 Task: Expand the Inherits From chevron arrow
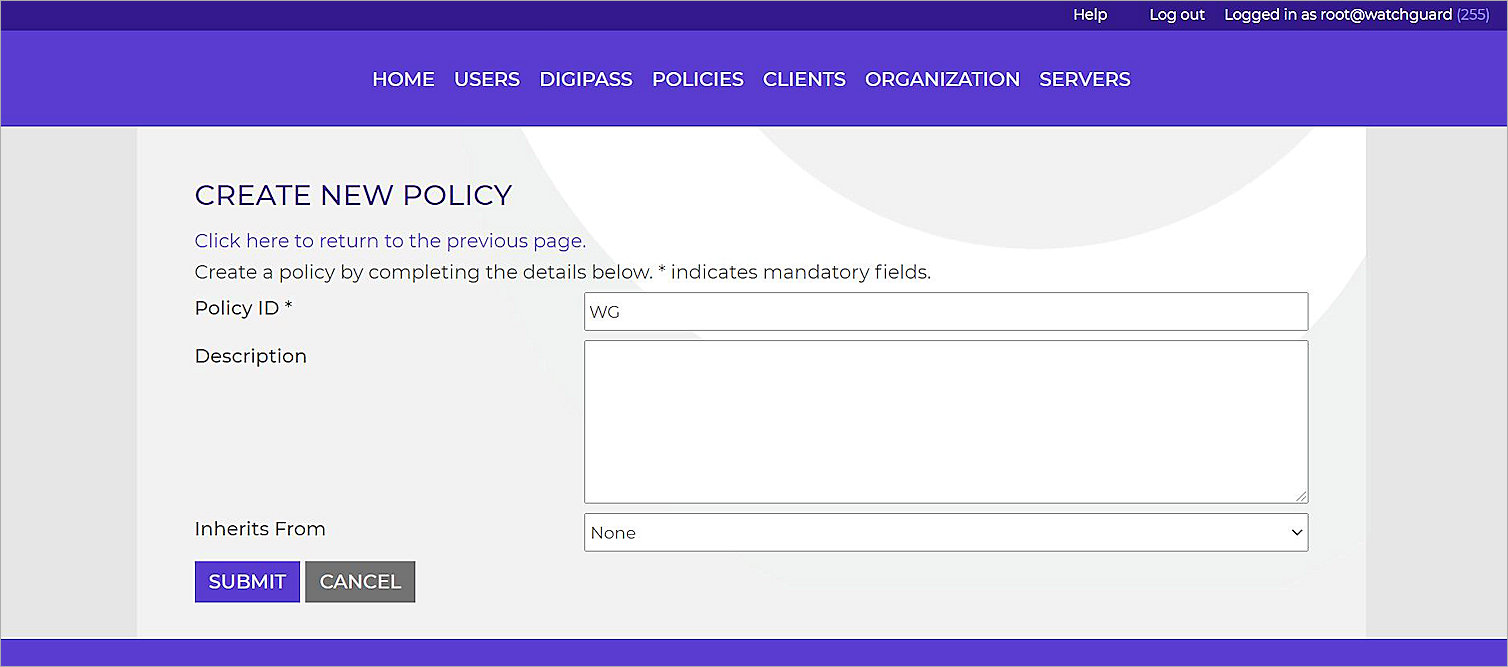[1295, 532]
